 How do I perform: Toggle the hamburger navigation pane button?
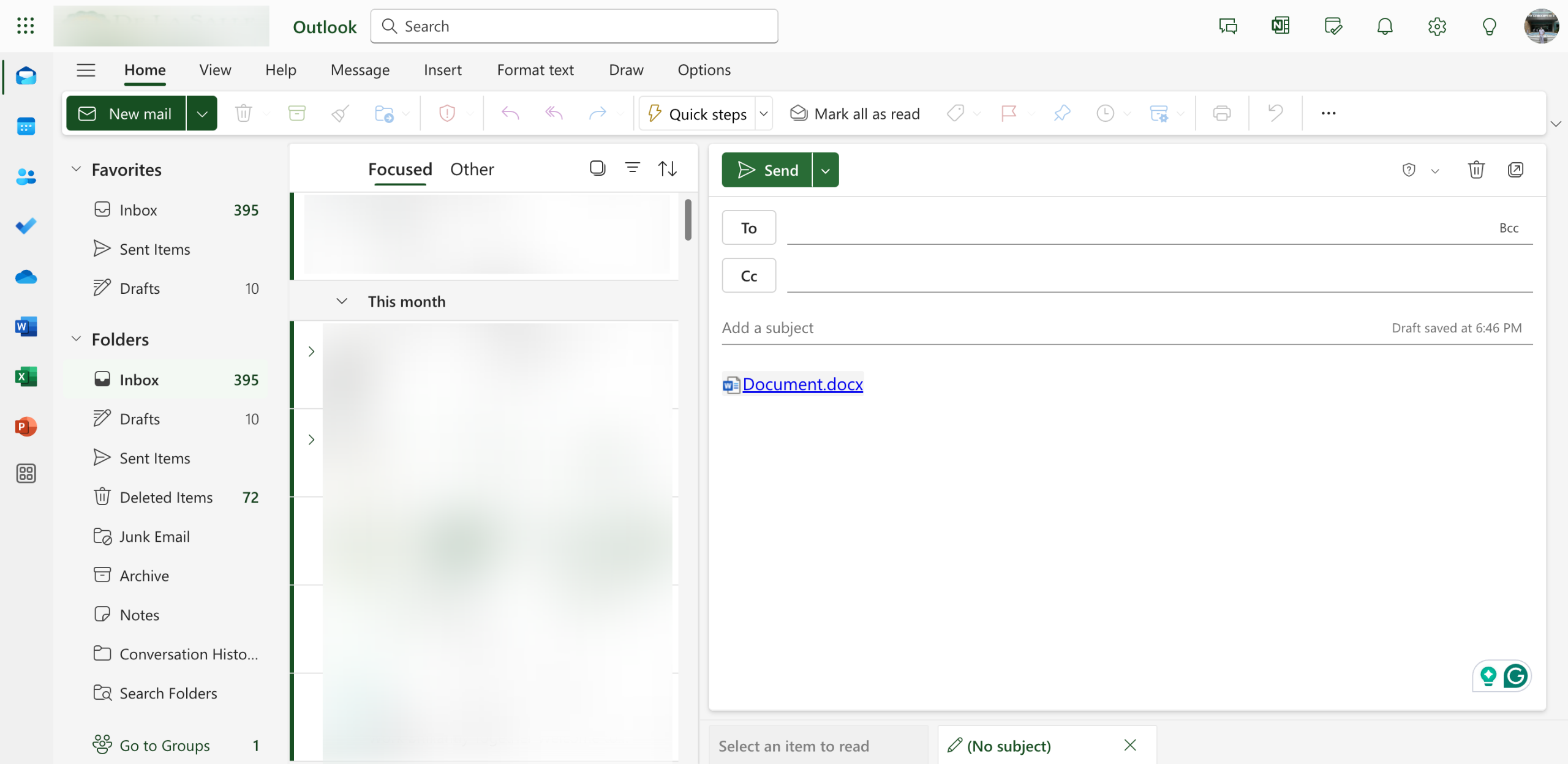click(x=86, y=70)
